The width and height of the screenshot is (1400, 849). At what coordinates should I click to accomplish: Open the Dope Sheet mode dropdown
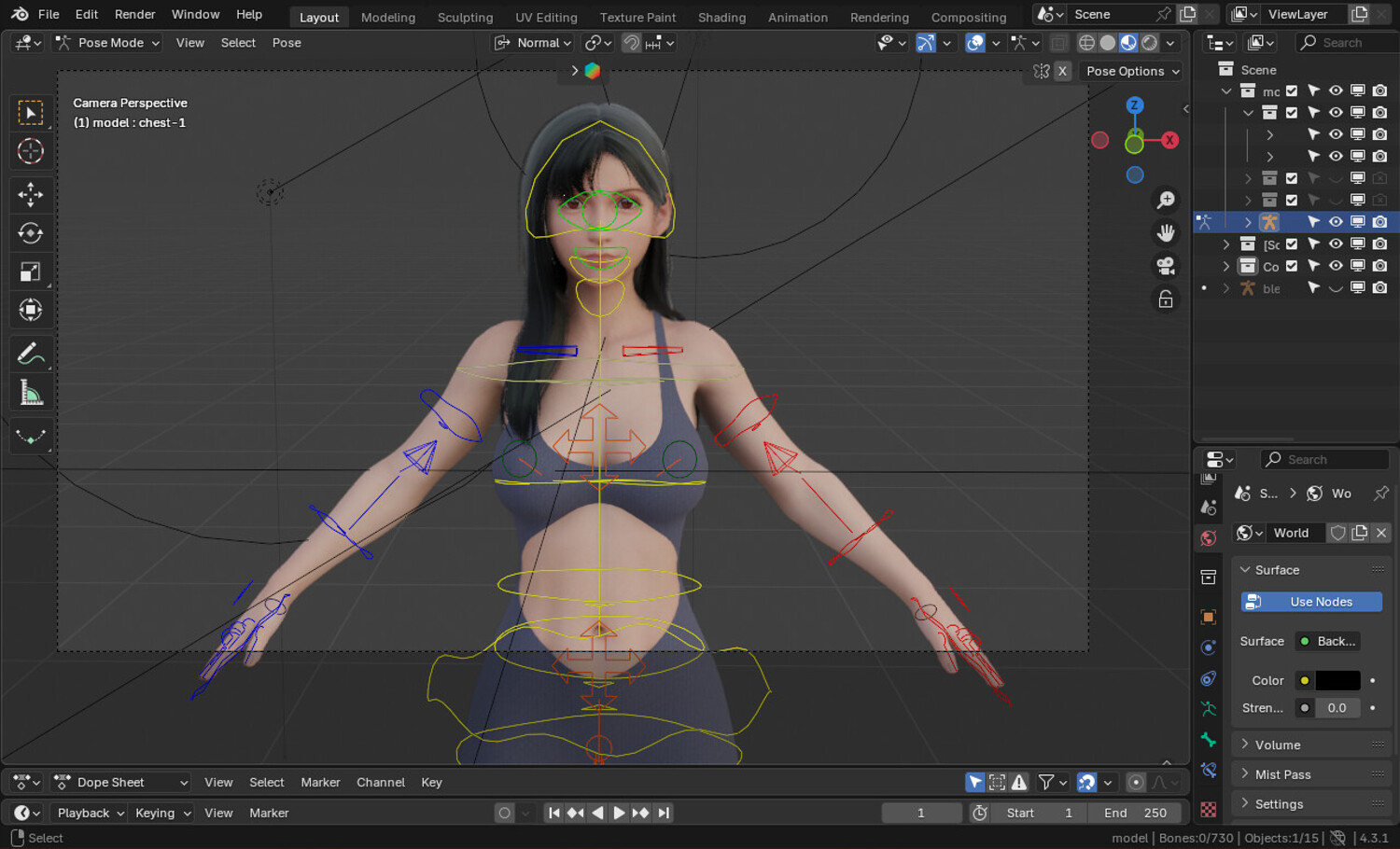(x=120, y=783)
